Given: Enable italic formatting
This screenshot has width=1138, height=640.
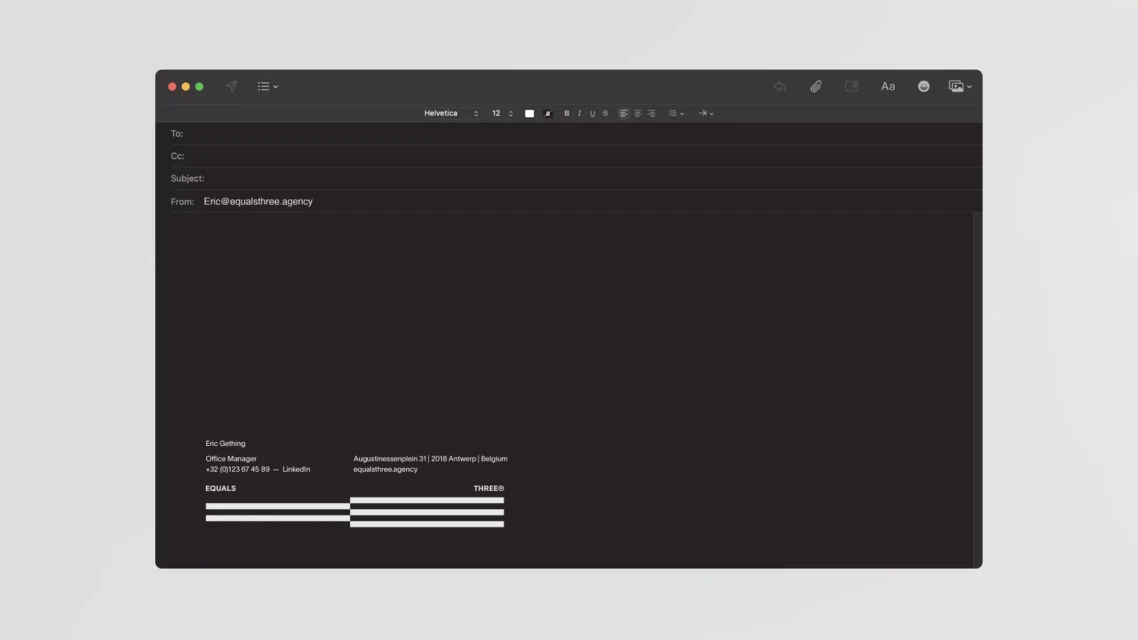Looking at the screenshot, I should point(580,113).
